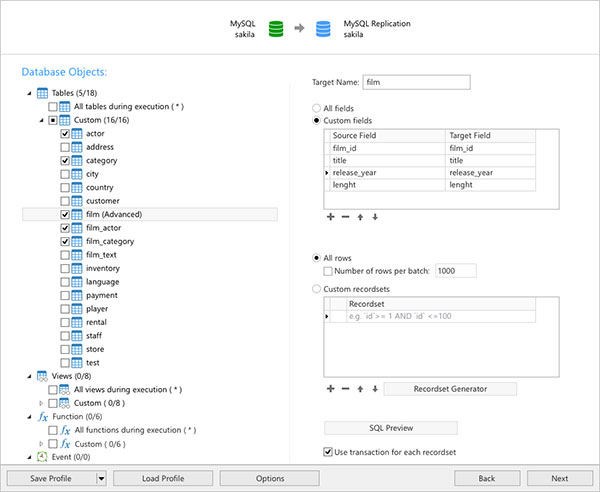Click the minus icon under the custom fields table
600x492 pixels.
tap(346, 217)
